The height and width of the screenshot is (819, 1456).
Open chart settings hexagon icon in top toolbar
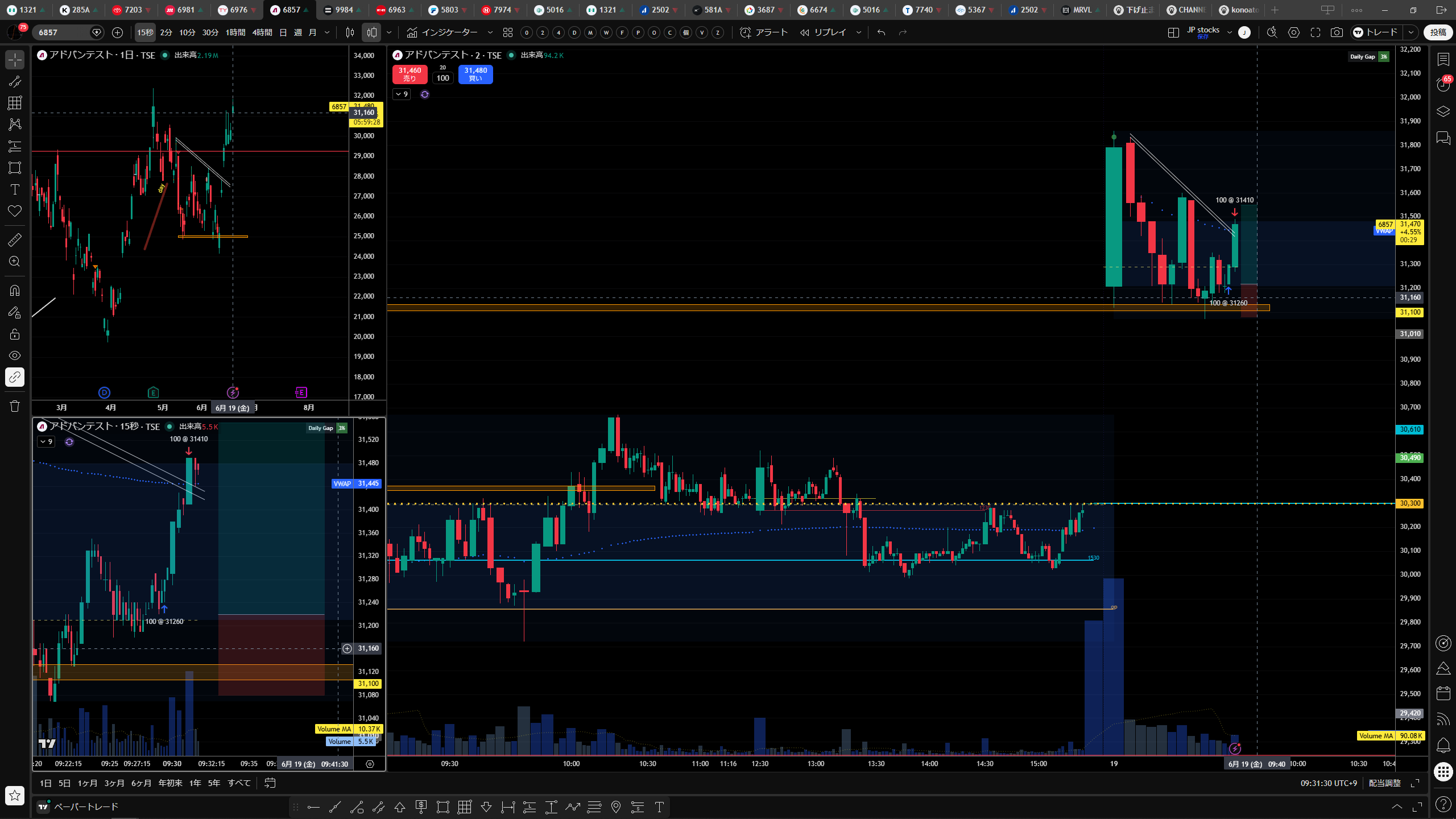pos(1294,32)
